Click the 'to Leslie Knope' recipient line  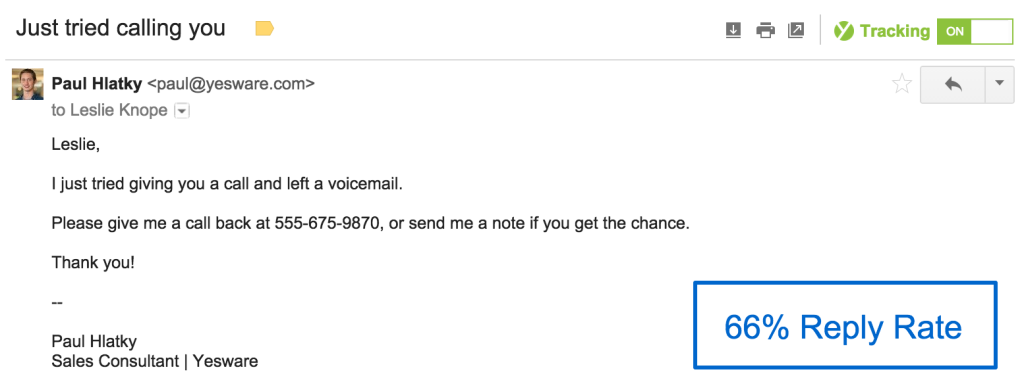110,111
